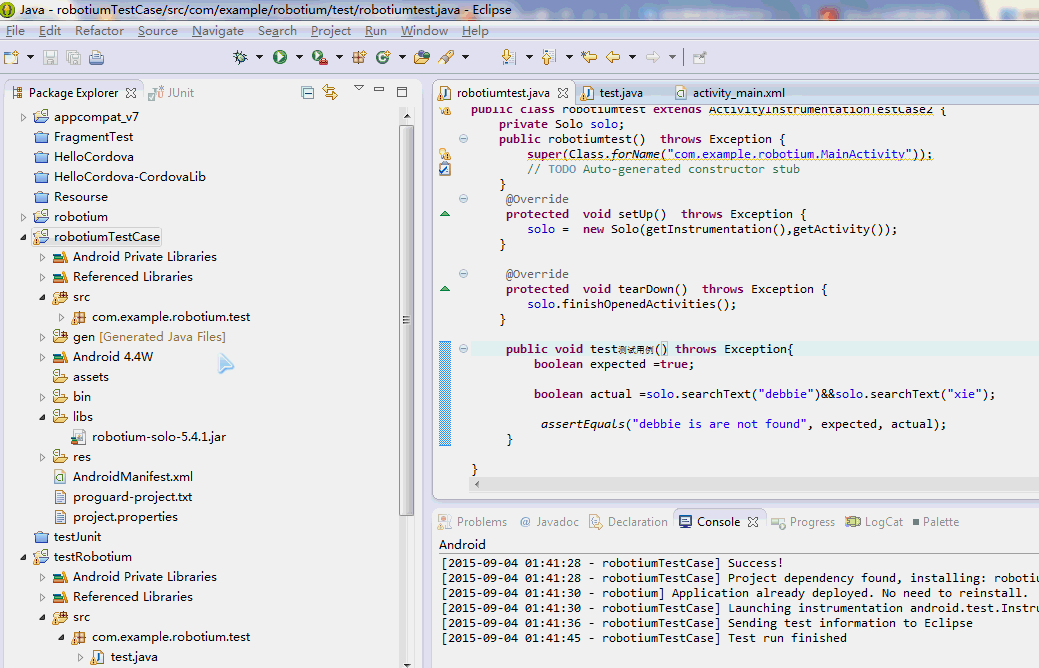Click the Open Type folder icon
Viewport: 1039px width, 668px height.
(x=421, y=58)
